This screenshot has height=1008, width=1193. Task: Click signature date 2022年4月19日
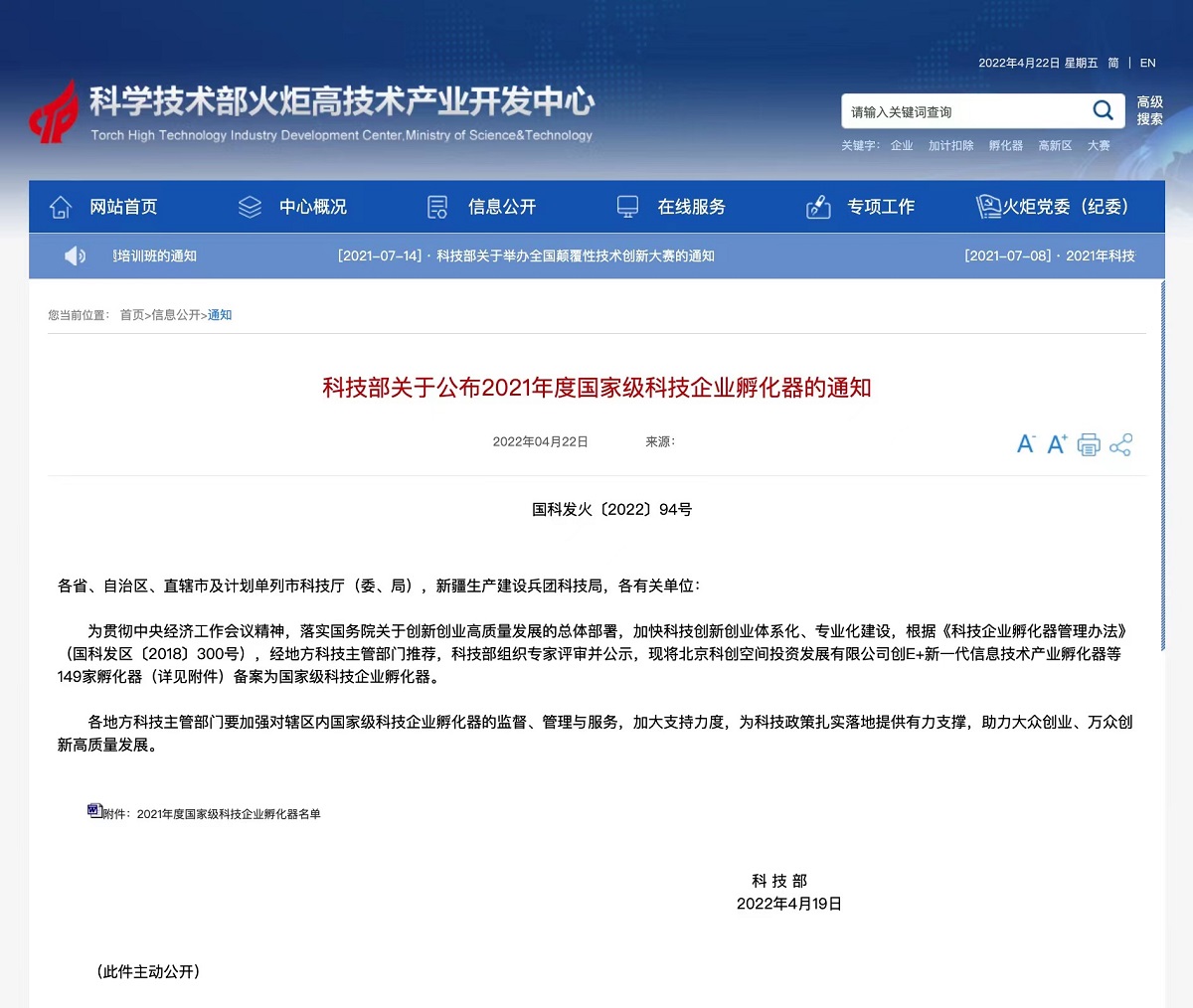(789, 904)
